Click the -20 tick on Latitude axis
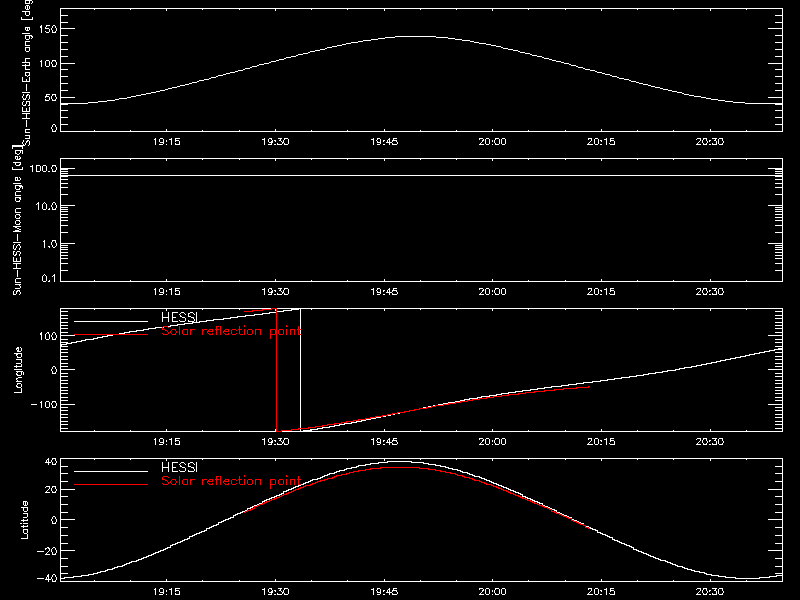Viewport: 800px width, 600px height. pos(48,551)
